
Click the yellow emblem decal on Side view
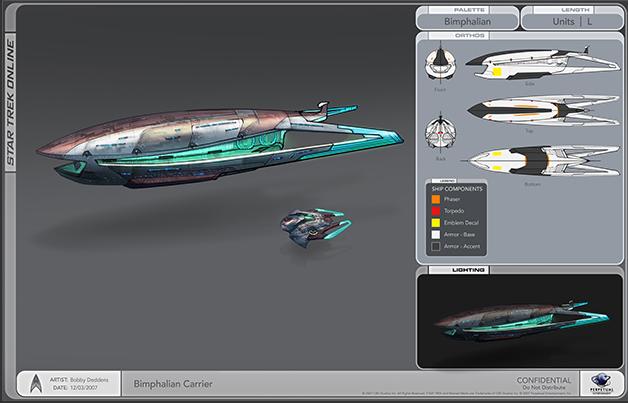497,72
